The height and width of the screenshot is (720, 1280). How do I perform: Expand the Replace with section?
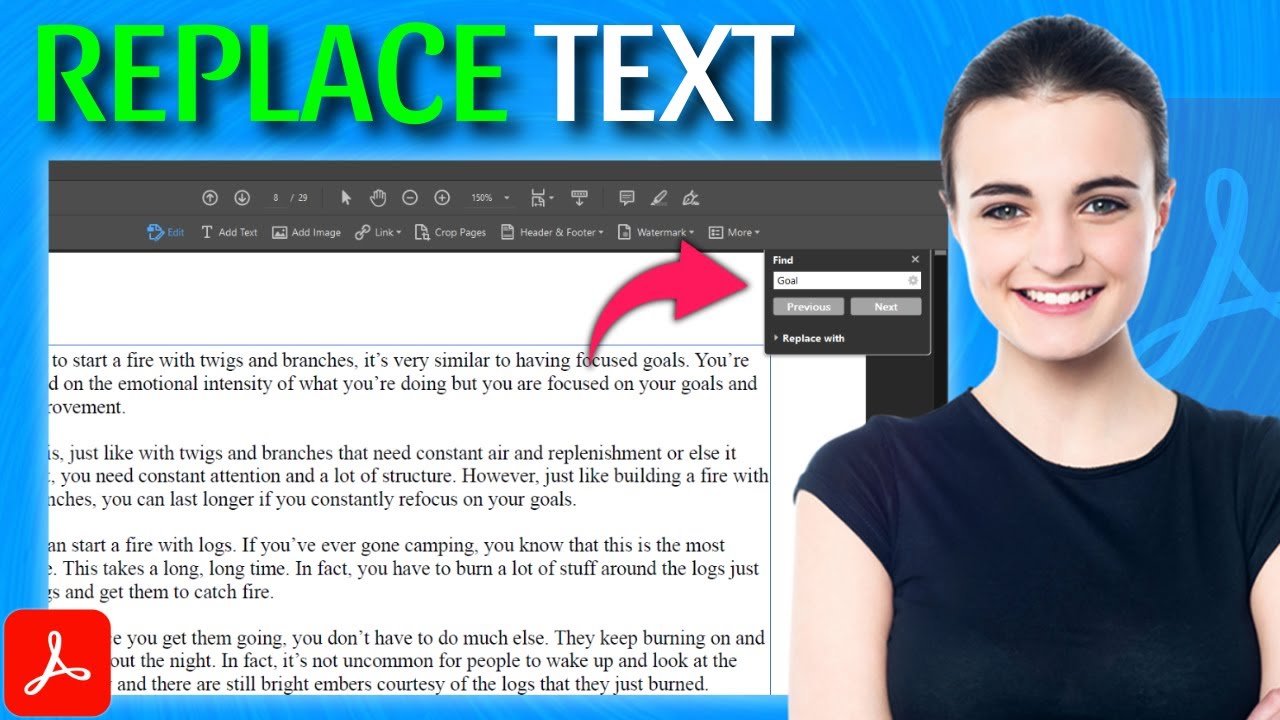pos(808,338)
